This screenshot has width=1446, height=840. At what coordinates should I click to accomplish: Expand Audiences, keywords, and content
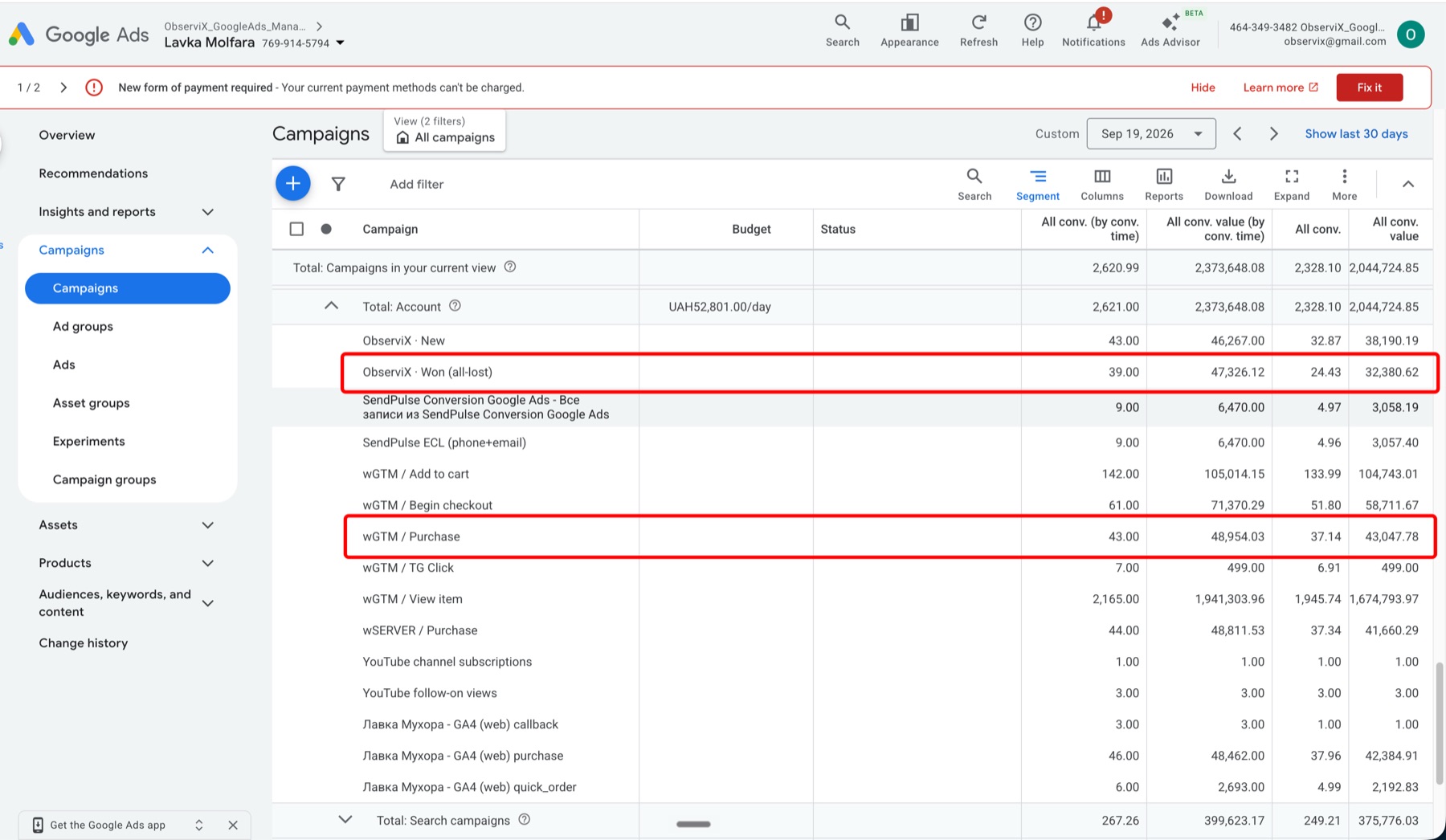(x=208, y=603)
